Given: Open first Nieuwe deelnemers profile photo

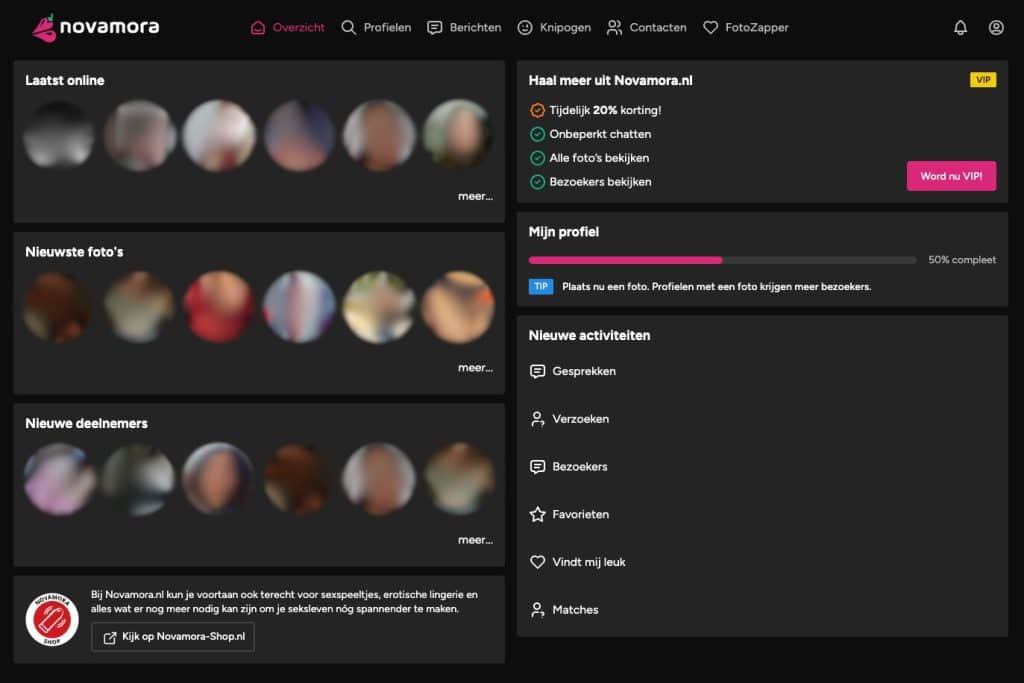Looking at the screenshot, I should point(59,479).
